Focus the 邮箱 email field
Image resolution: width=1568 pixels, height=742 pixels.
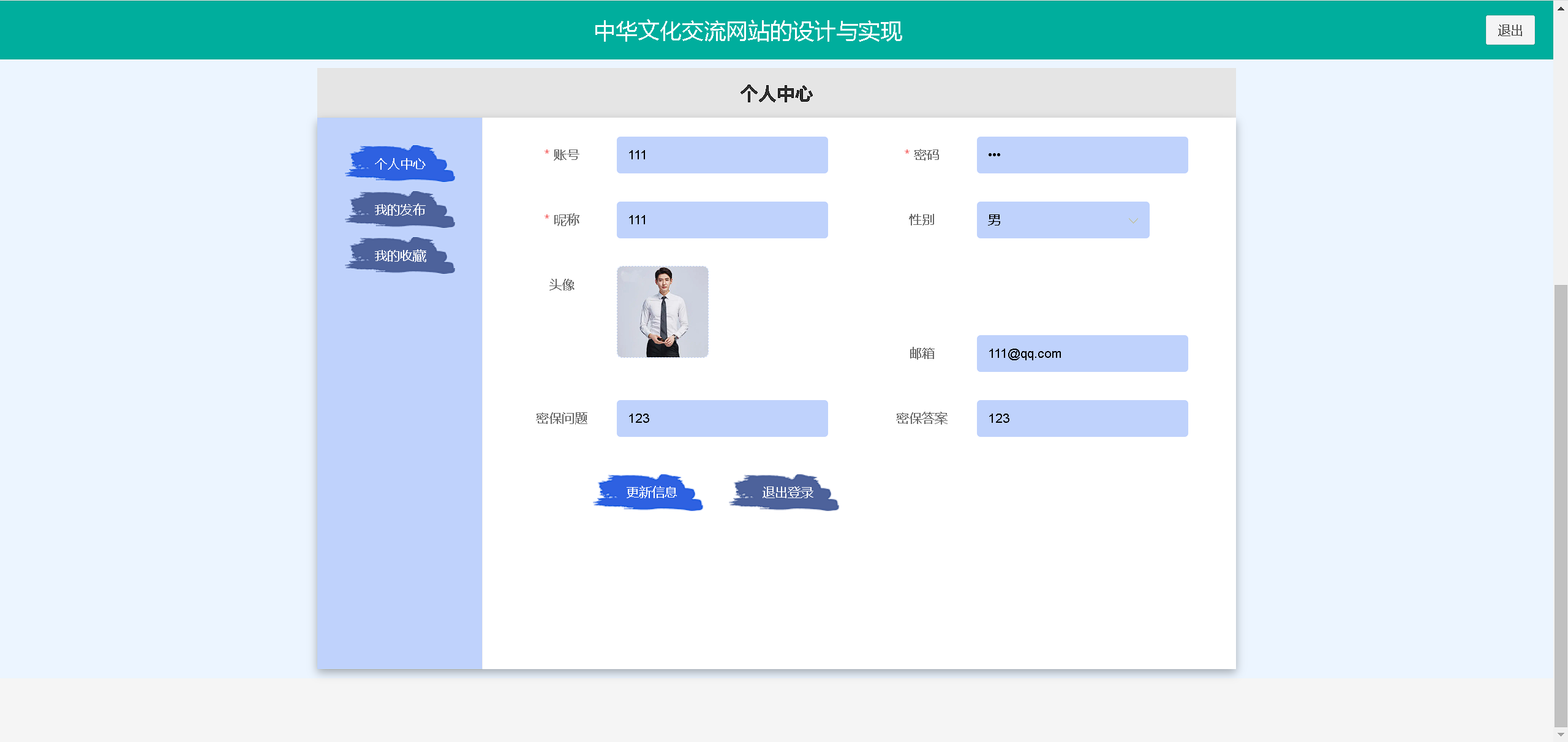pyautogui.click(x=1082, y=354)
